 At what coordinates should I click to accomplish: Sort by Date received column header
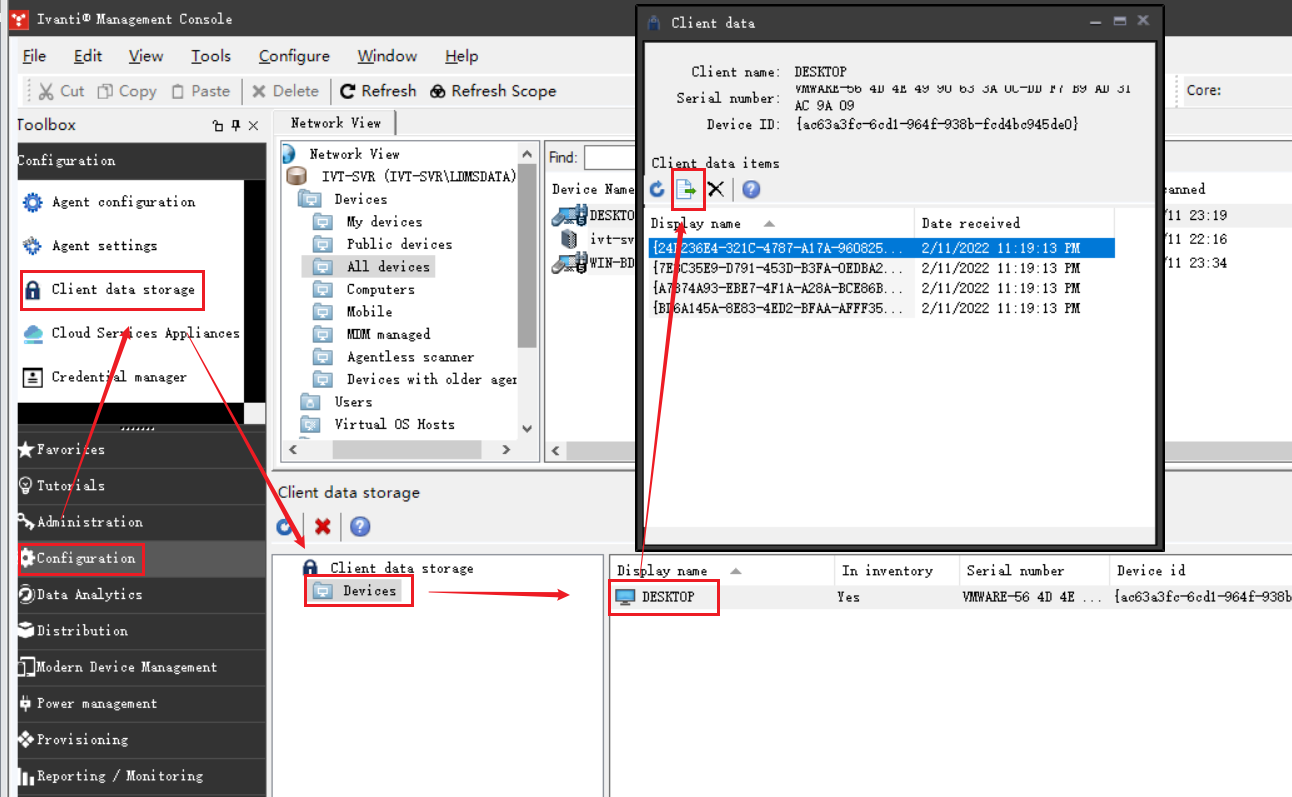pyautogui.click(x=970, y=223)
